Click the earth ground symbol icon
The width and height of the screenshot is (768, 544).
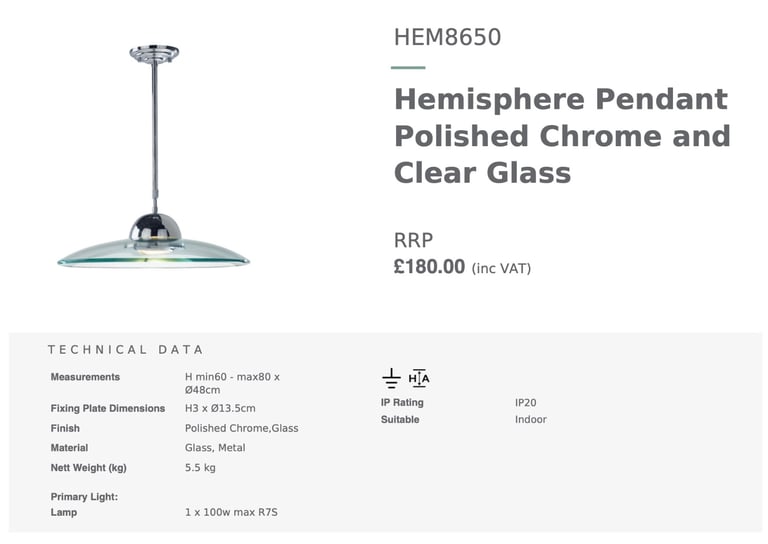coord(391,378)
